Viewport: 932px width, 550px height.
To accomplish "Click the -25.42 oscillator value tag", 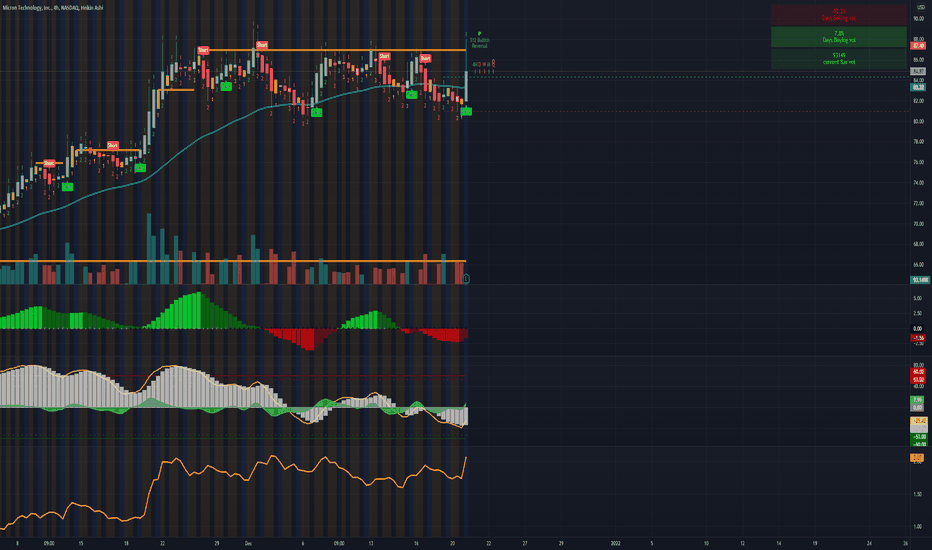I will (x=918, y=421).
